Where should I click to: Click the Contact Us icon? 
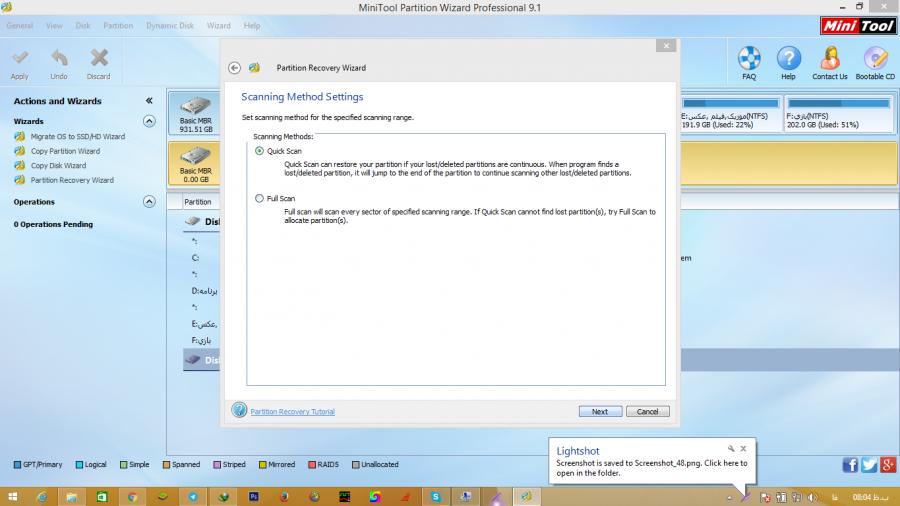click(829, 58)
